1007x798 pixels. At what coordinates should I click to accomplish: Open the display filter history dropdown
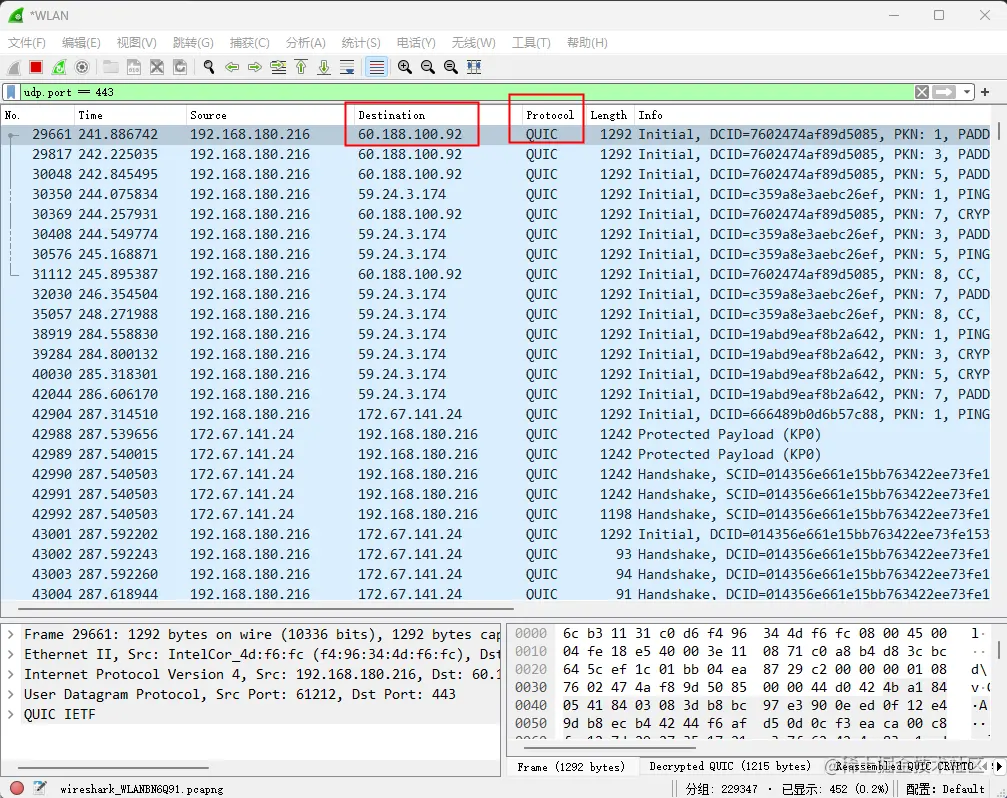967,92
